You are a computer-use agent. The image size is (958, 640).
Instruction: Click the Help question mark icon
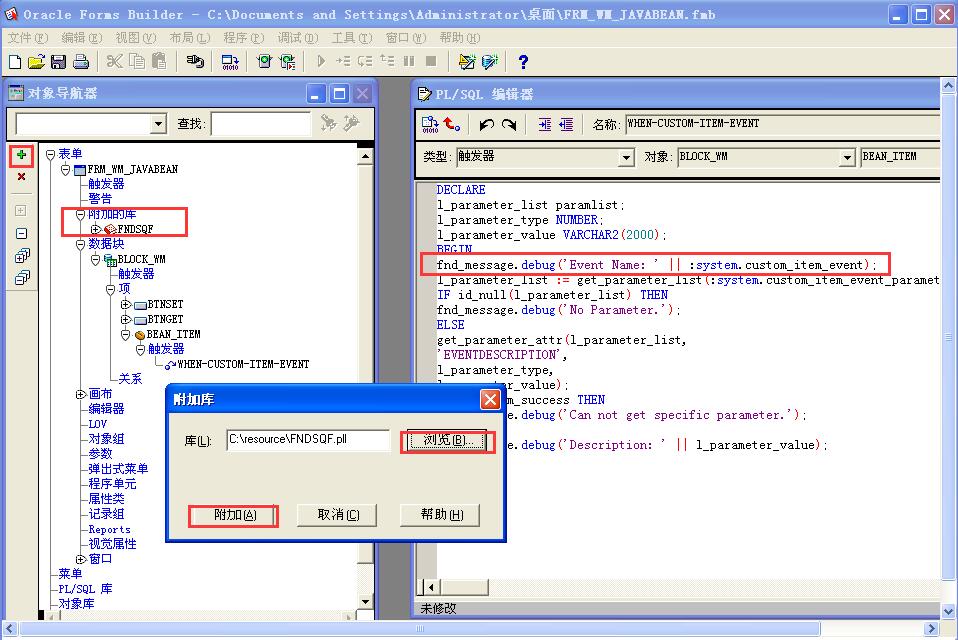pos(521,62)
